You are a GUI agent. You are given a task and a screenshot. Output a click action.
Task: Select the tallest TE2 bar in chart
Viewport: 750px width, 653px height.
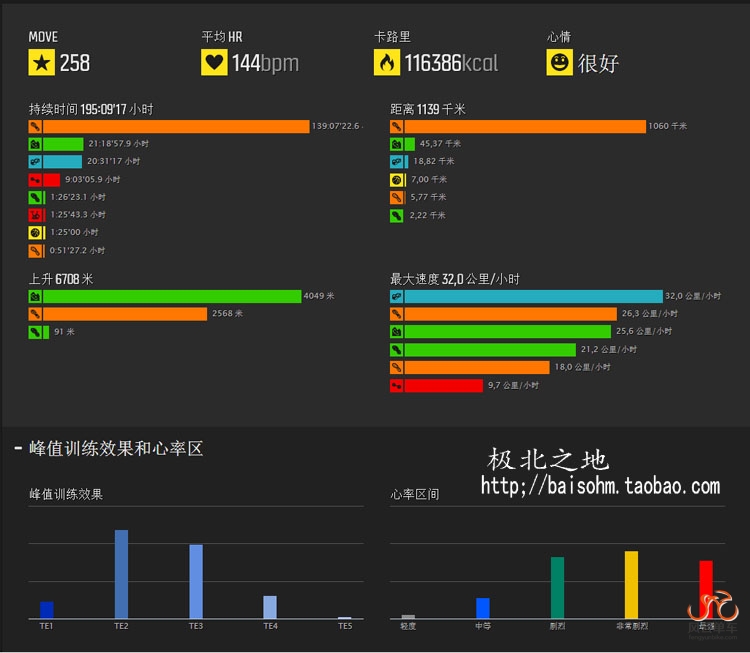coord(121,574)
